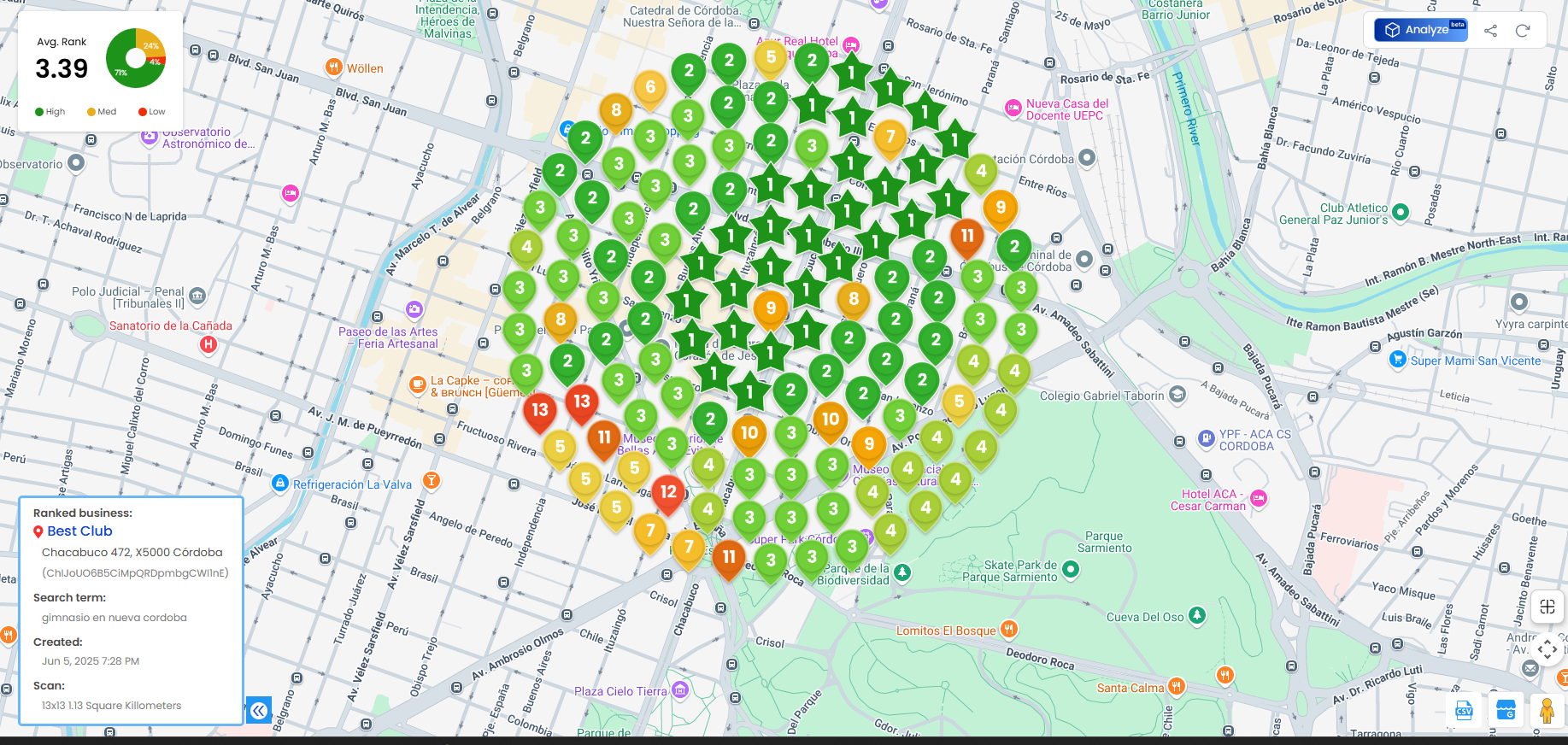Select the YPF - ACA CS parking marker
Image resolution: width=1568 pixels, height=745 pixels.
coord(1206,438)
